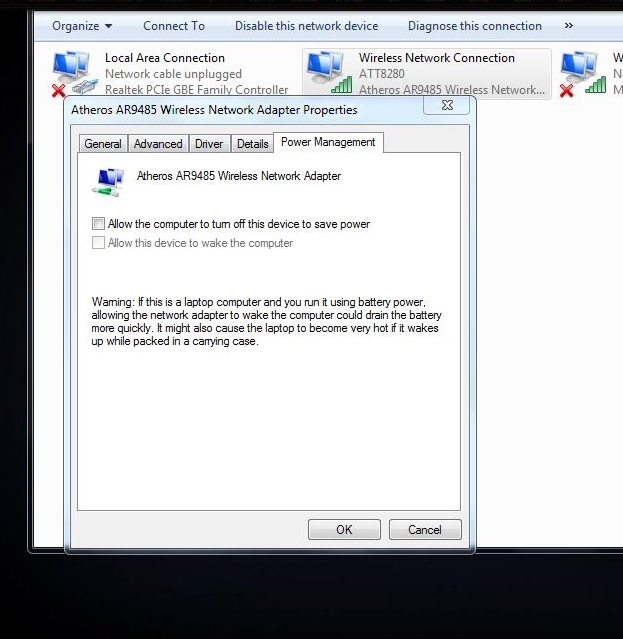
Task: Click the ATT8280 network name
Action: click(381, 74)
